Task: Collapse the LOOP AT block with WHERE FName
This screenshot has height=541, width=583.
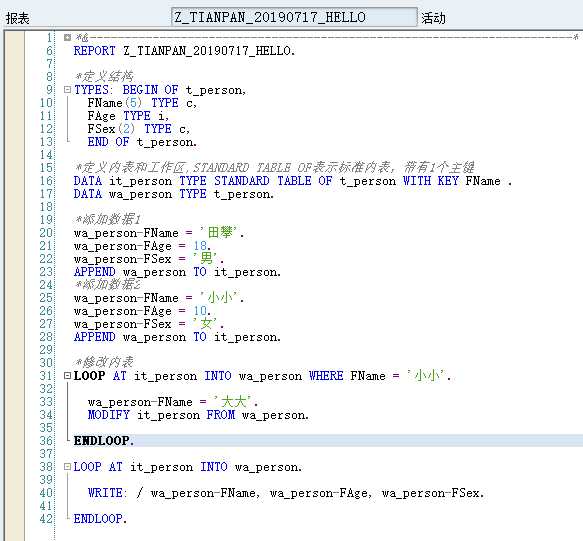Action: click(67, 376)
